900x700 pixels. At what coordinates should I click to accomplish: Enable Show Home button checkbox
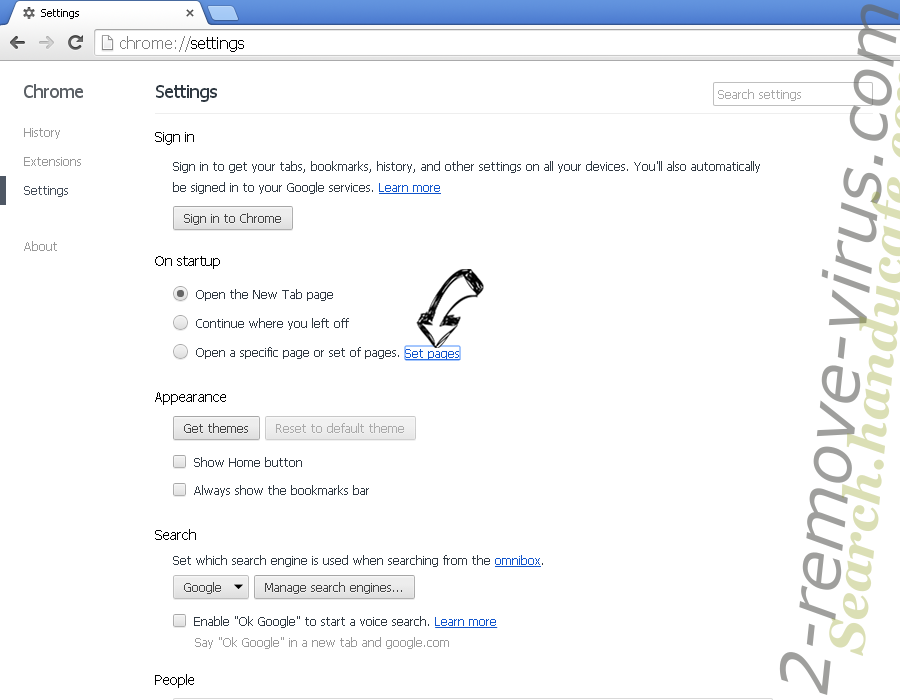coord(180,462)
